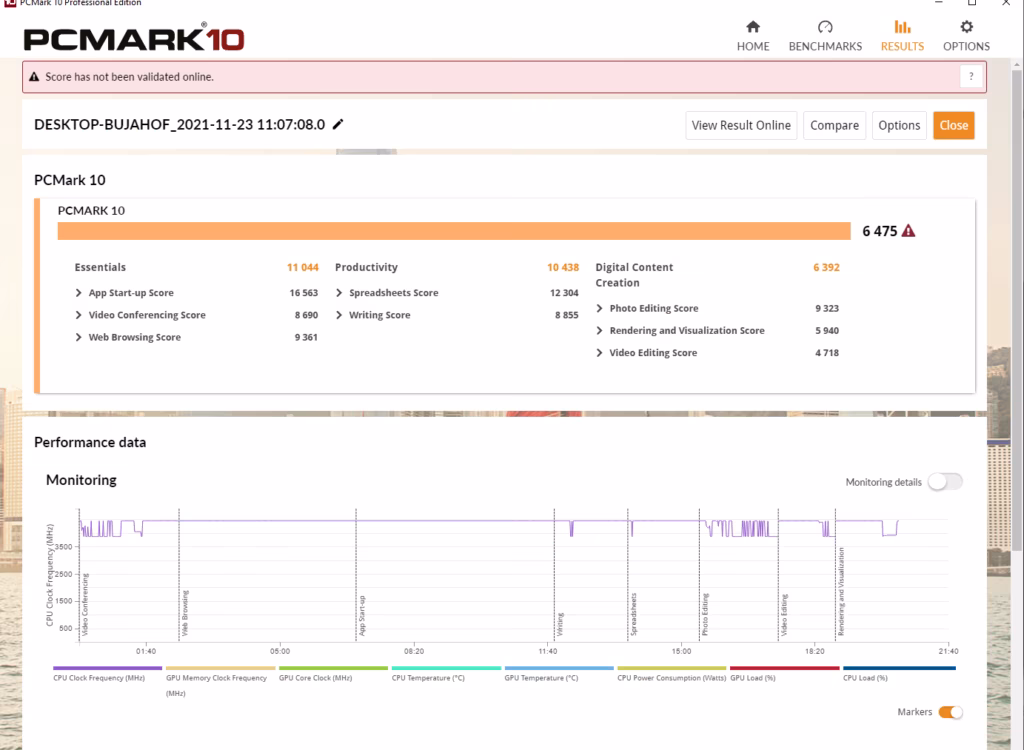
Task: Click the vertical scrollbar on the right
Action: click(x=1017, y=307)
